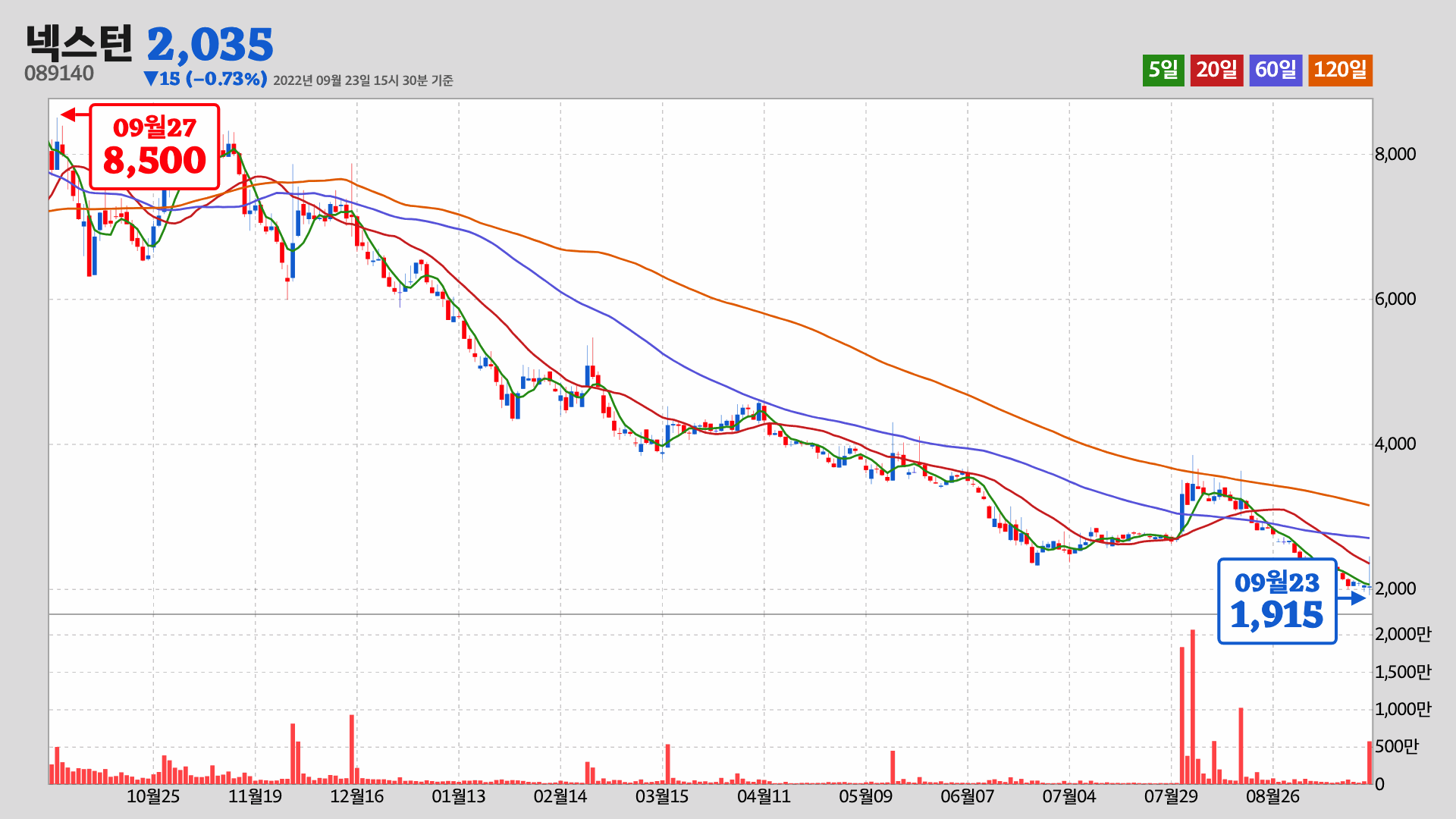Screen dimensions: 1456x819
Task: Click the 1,000만 volume axis label
Action: click(x=1403, y=709)
